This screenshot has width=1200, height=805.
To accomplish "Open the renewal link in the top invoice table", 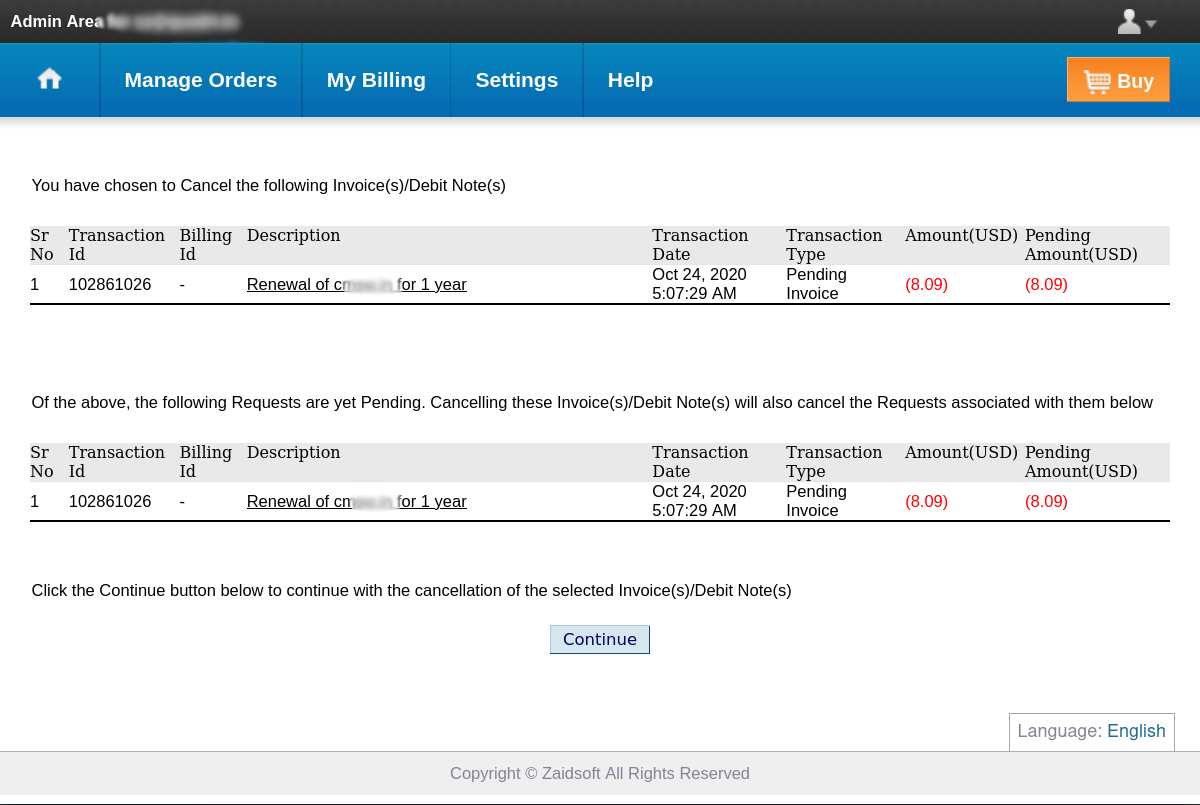I will point(356,285).
